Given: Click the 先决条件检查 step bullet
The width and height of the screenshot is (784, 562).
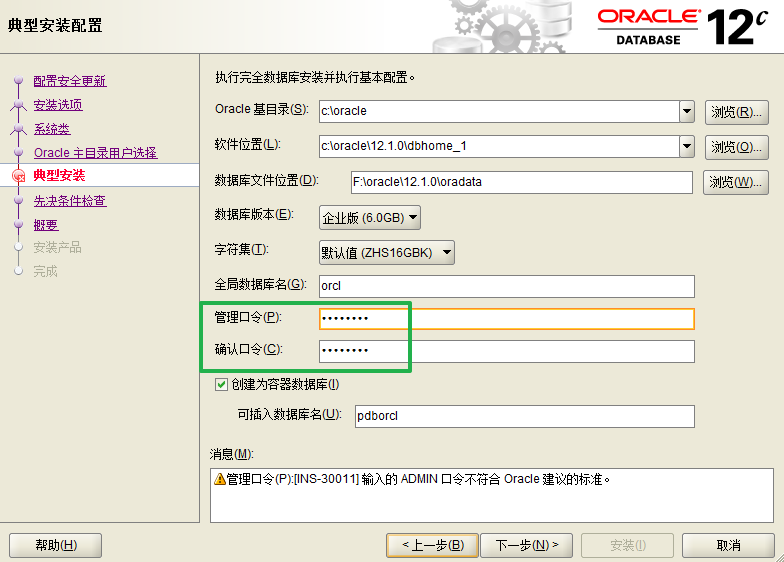Looking at the screenshot, I should click(x=18, y=200).
